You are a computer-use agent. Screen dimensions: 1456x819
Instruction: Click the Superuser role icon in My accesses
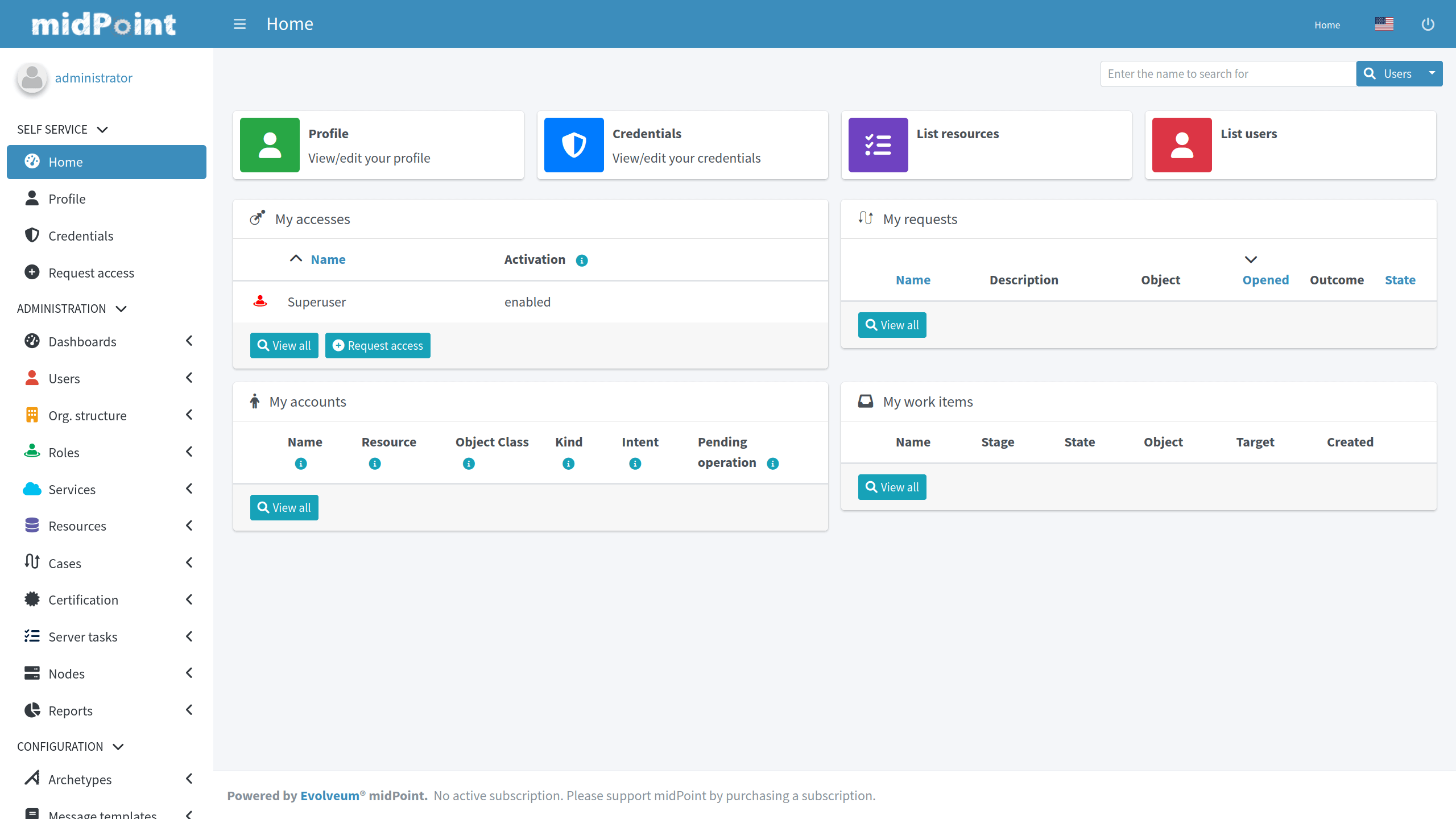[x=260, y=301]
